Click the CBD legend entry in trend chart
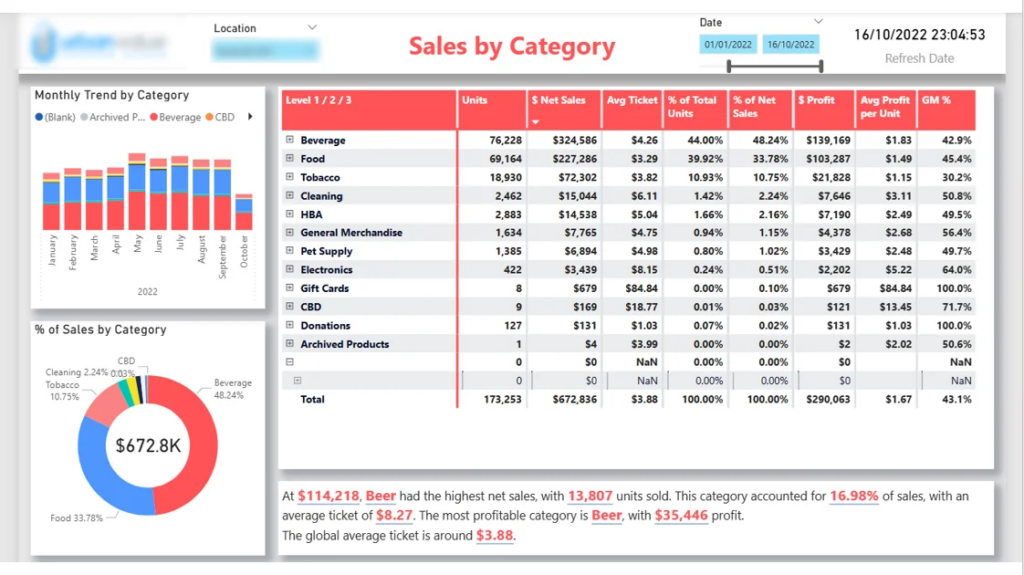 coord(220,117)
